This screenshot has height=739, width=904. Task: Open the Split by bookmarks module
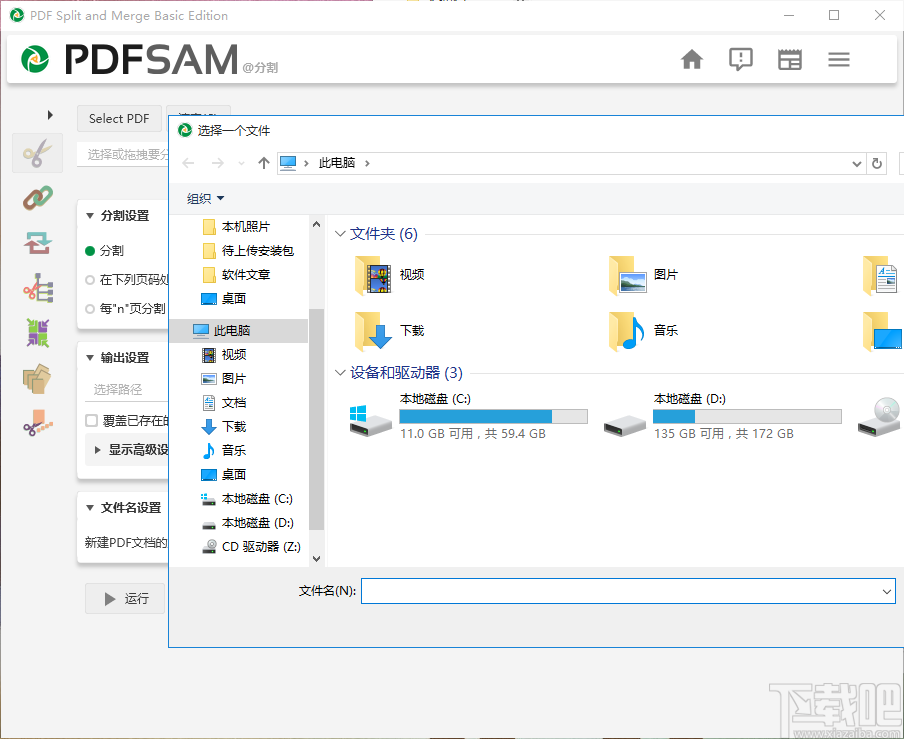pos(37,288)
